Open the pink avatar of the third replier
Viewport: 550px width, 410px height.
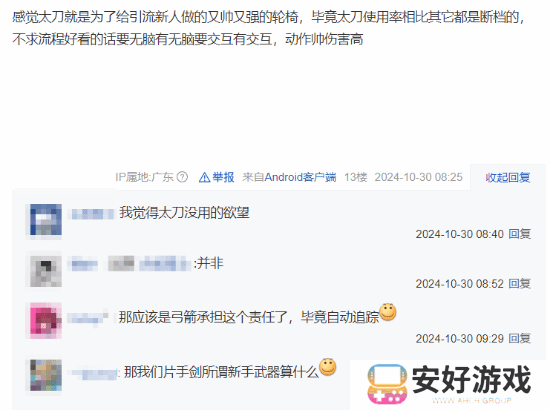pos(46,320)
